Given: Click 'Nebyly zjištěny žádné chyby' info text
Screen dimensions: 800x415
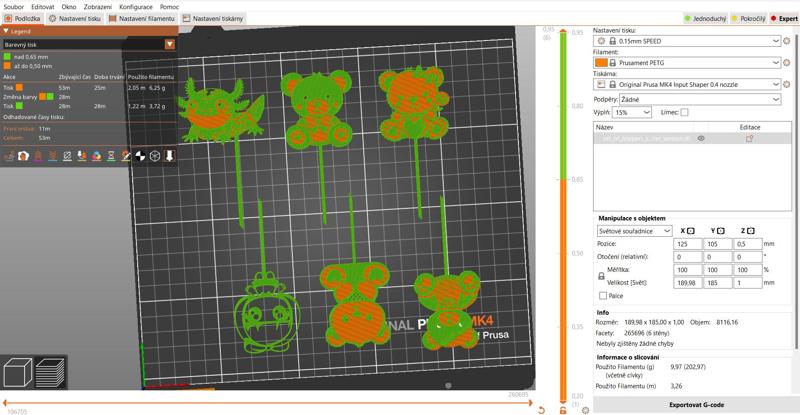Looking at the screenshot, I should click(635, 344).
